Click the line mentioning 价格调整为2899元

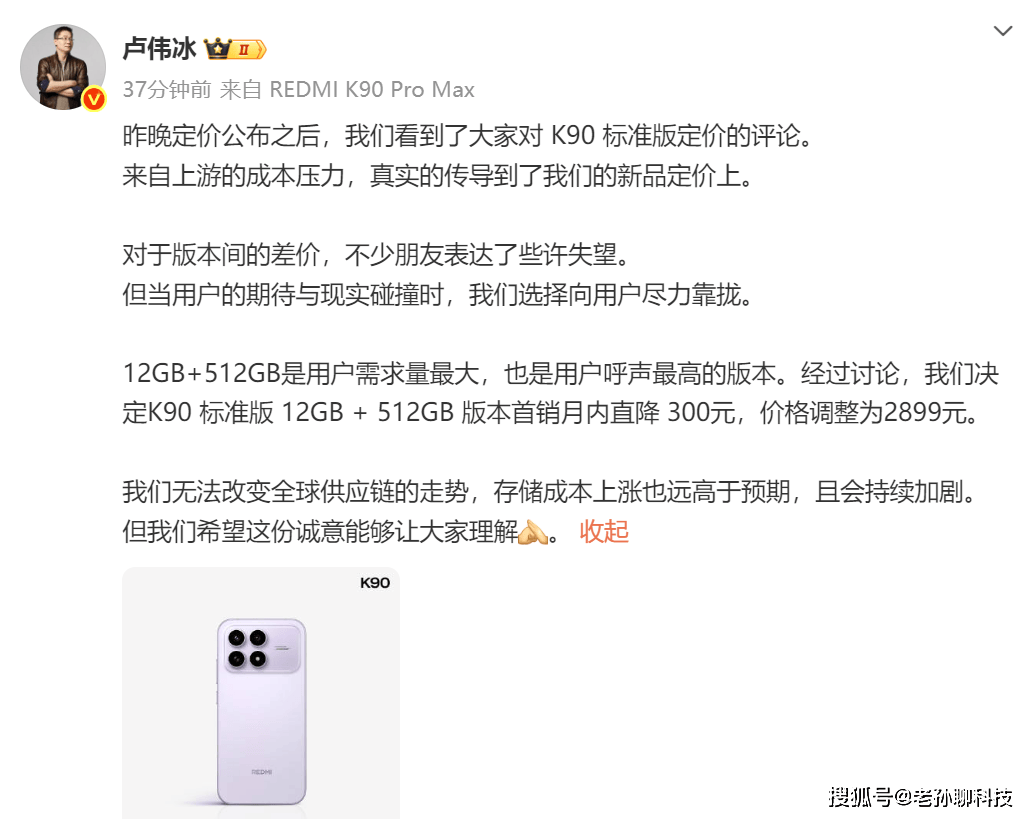pos(551,412)
